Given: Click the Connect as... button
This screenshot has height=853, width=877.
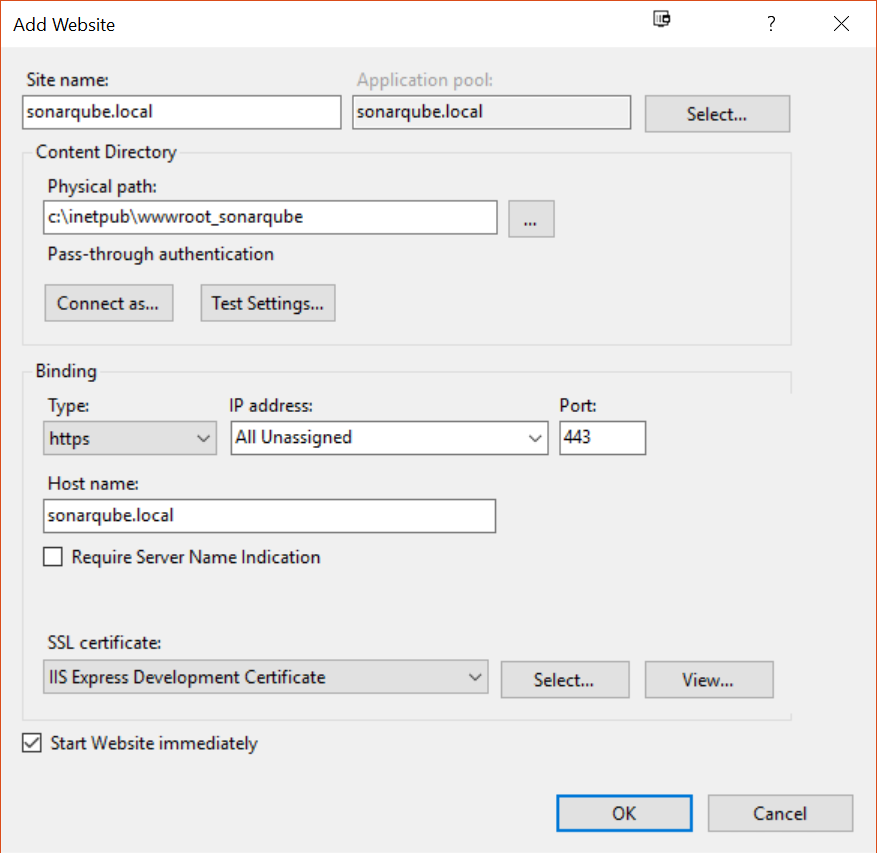Looking at the screenshot, I should pyautogui.click(x=109, y=303).
